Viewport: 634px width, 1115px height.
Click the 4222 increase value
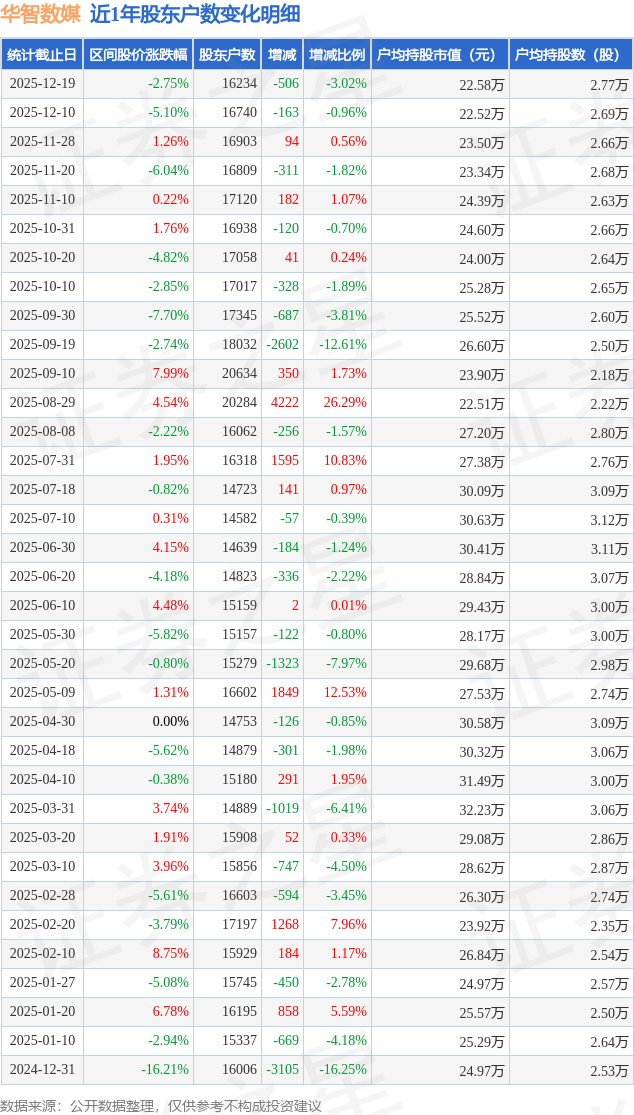[x=284, y=403]
